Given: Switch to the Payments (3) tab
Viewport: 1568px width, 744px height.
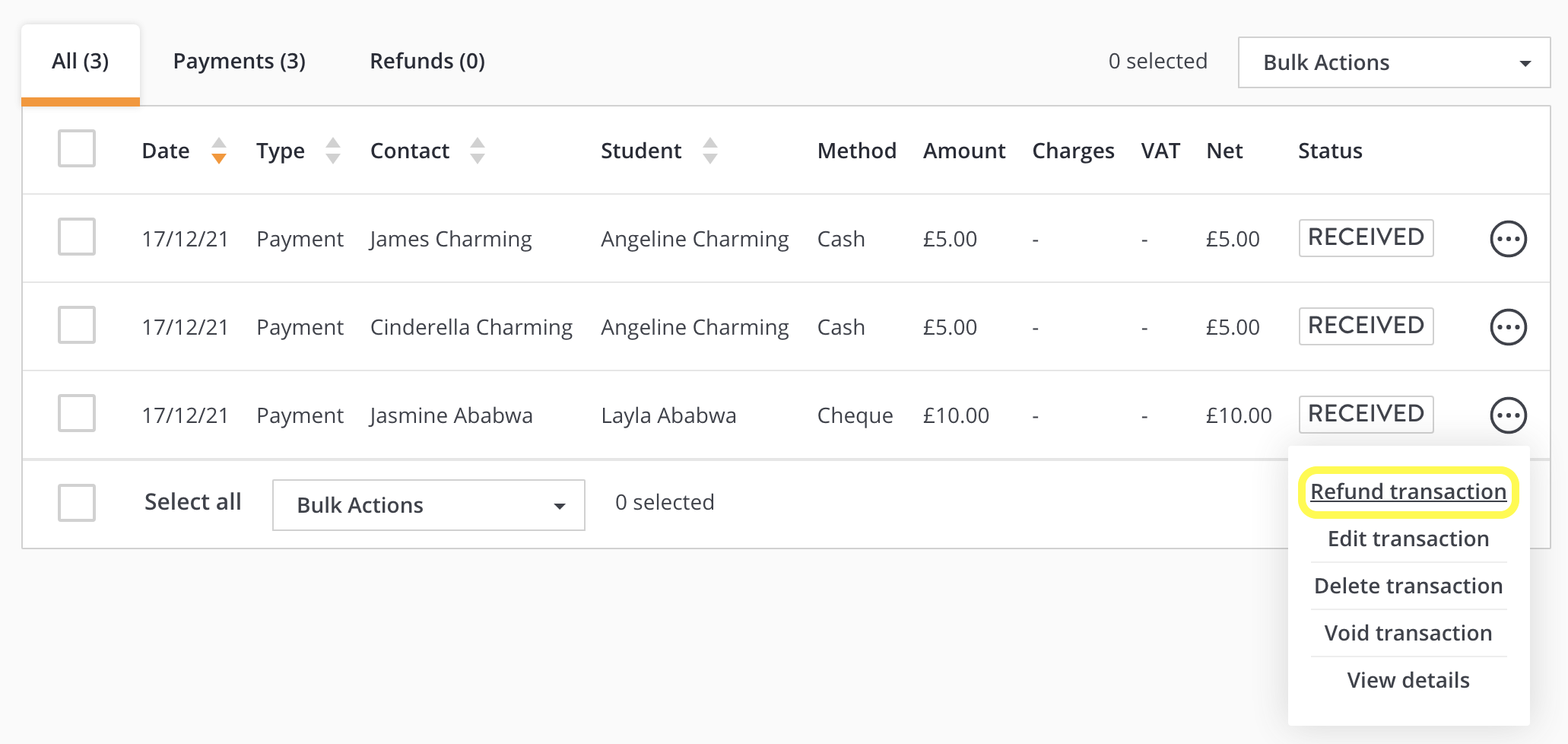Looking at the screenshot, I should click(240, 62).
